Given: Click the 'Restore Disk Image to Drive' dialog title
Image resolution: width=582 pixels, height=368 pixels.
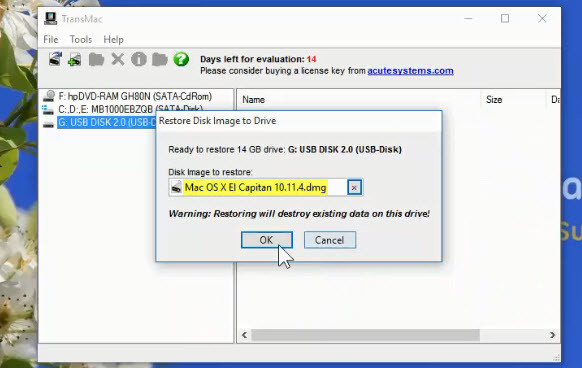Looking at the screenshot, I should coord(218,121).
